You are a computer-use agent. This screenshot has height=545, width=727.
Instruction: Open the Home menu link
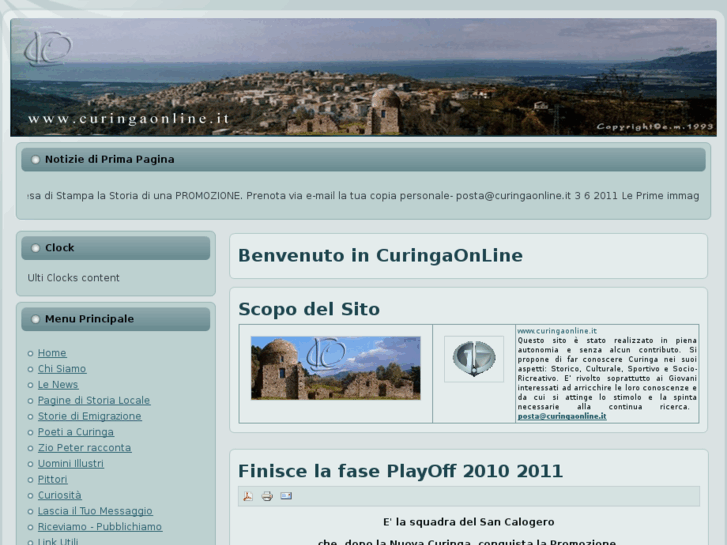(52, 353)
